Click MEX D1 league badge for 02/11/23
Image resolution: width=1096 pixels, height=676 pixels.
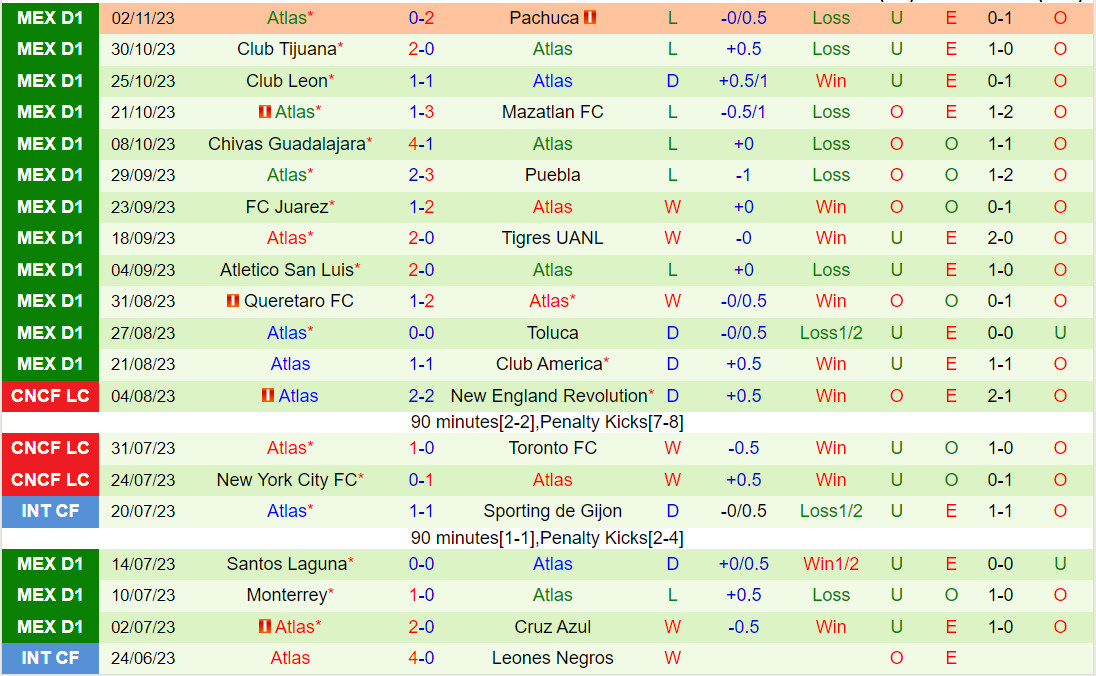[x=50, y=18]
